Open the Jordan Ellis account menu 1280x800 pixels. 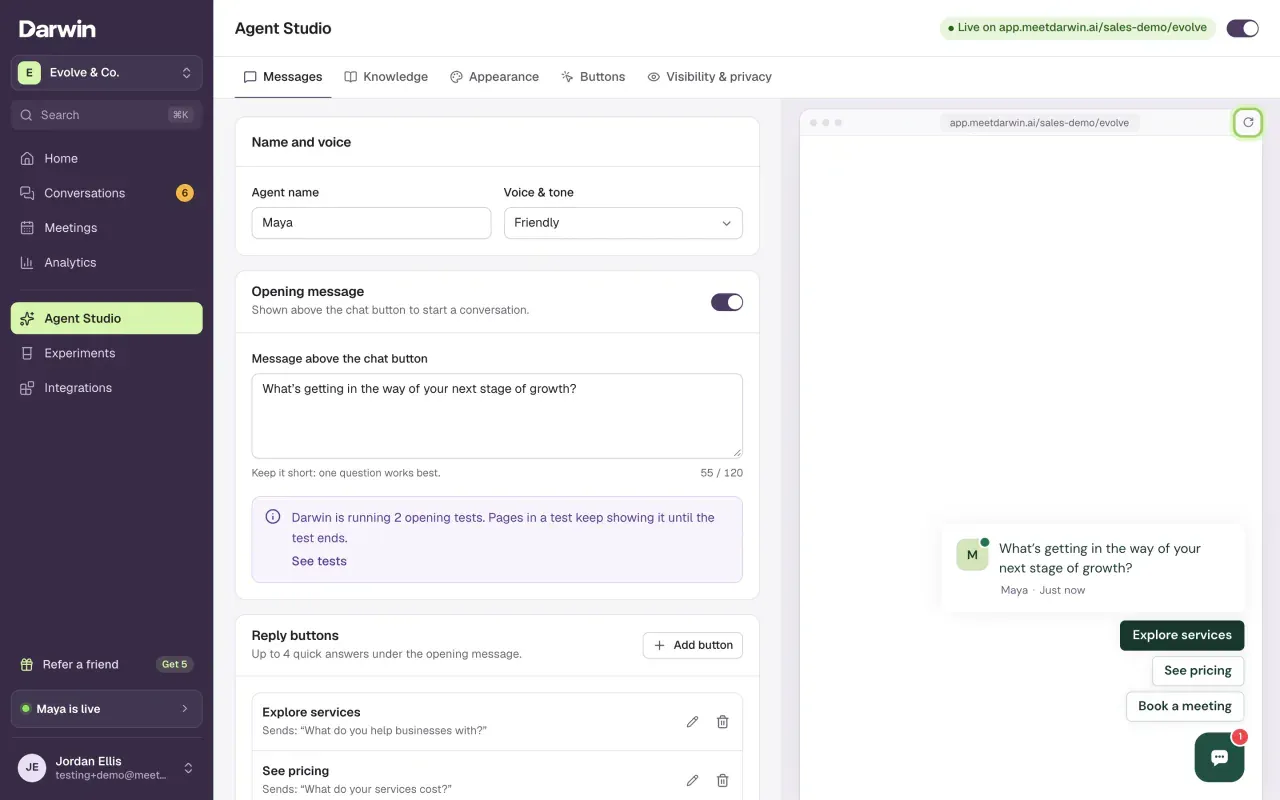coord(107,768)
